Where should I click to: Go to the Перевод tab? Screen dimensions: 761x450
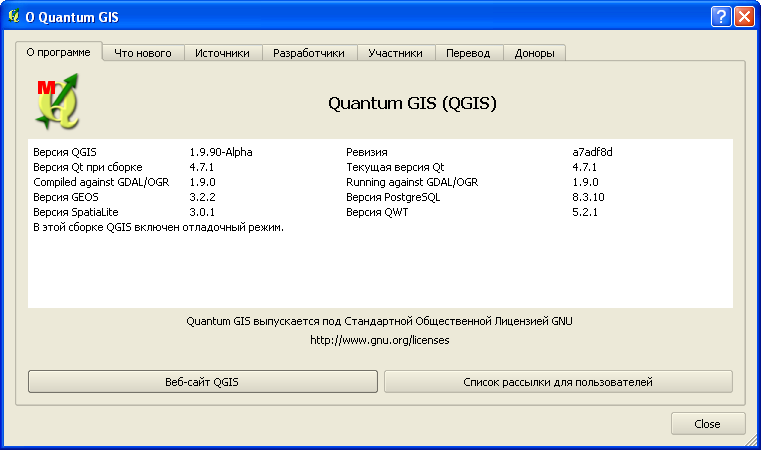tap(468, 53)
